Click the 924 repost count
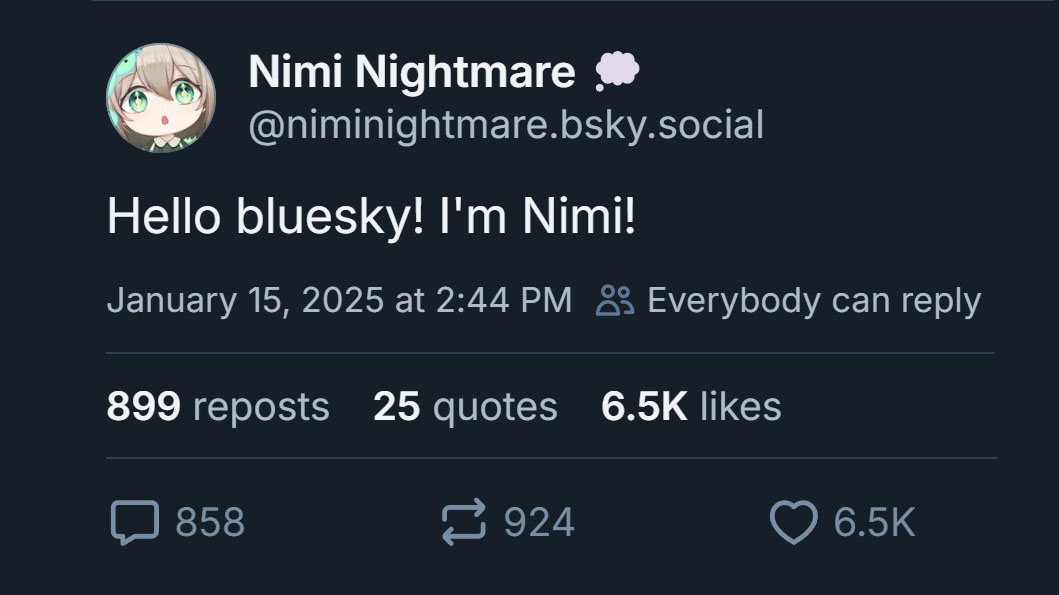The height and width of the screenshot is (595, 1059). point(539,522)
